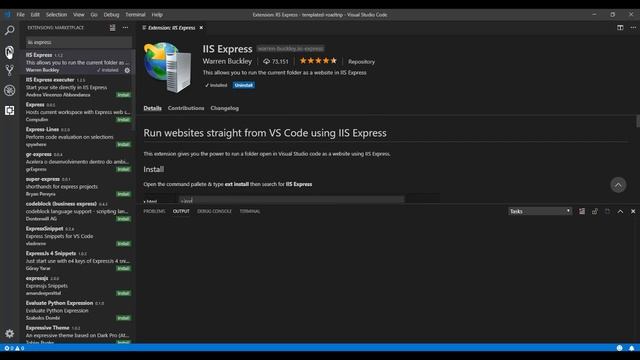
Task: Open the Go menu
Action: (94, 15)
